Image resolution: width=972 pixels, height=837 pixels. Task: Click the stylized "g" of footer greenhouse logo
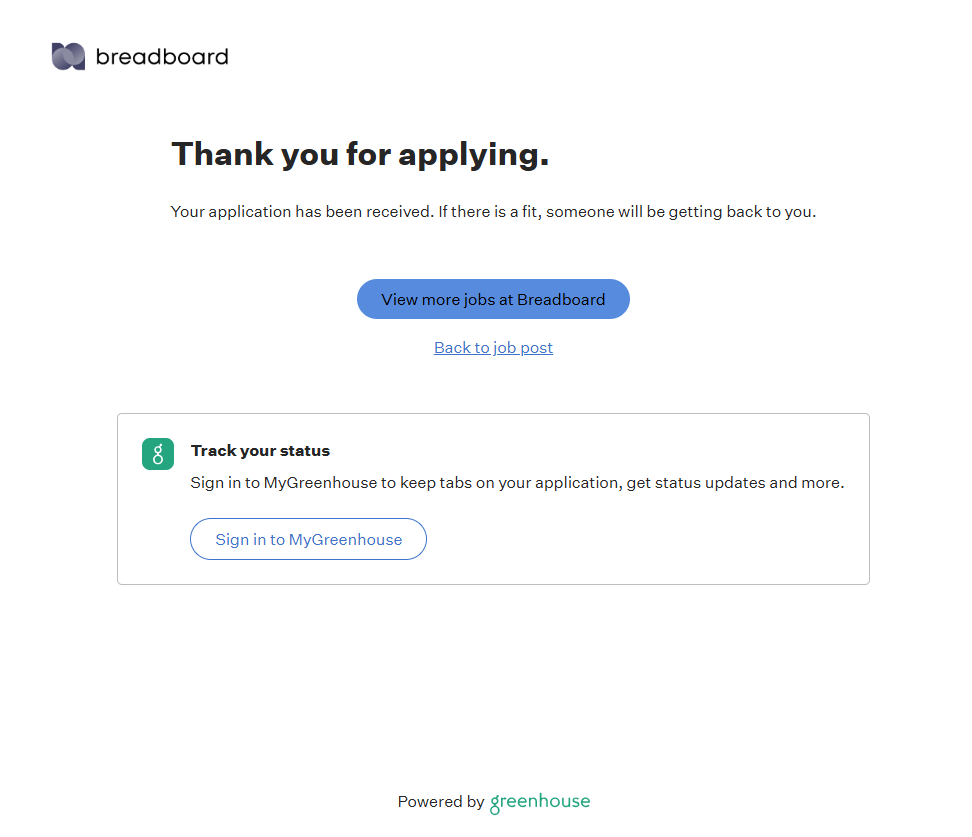pyautogui.click(x=496, y=803)
